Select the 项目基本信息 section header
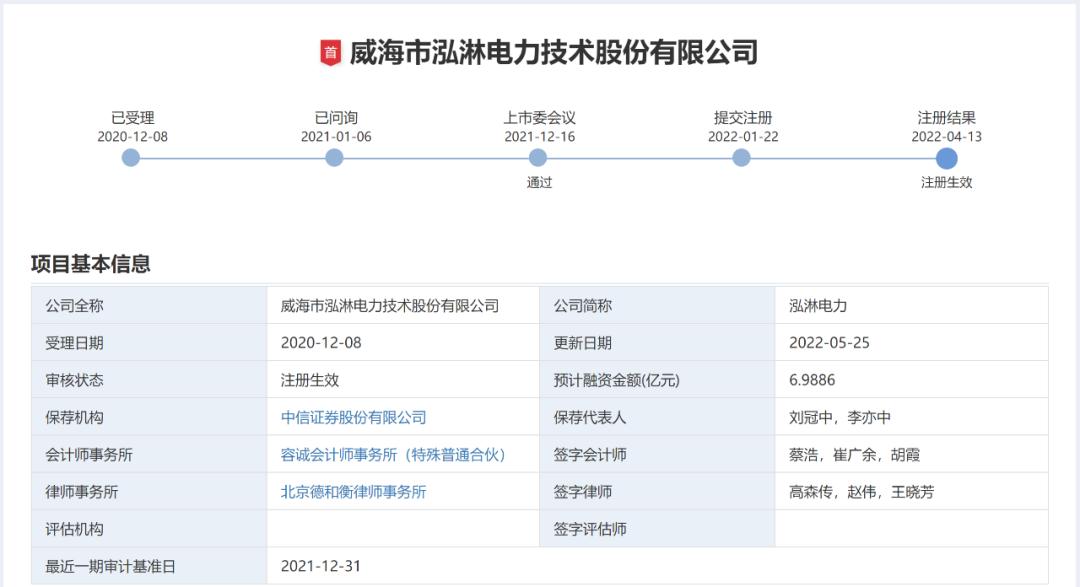1080x587 pixels. click(90, 262)
